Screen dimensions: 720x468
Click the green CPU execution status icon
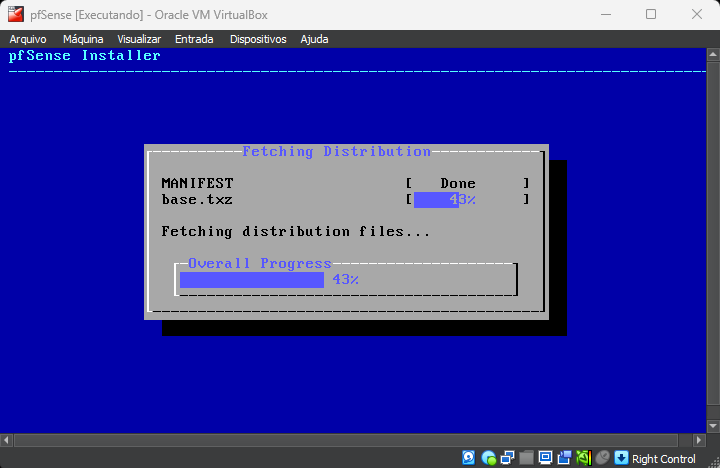[x=583, y=457]
